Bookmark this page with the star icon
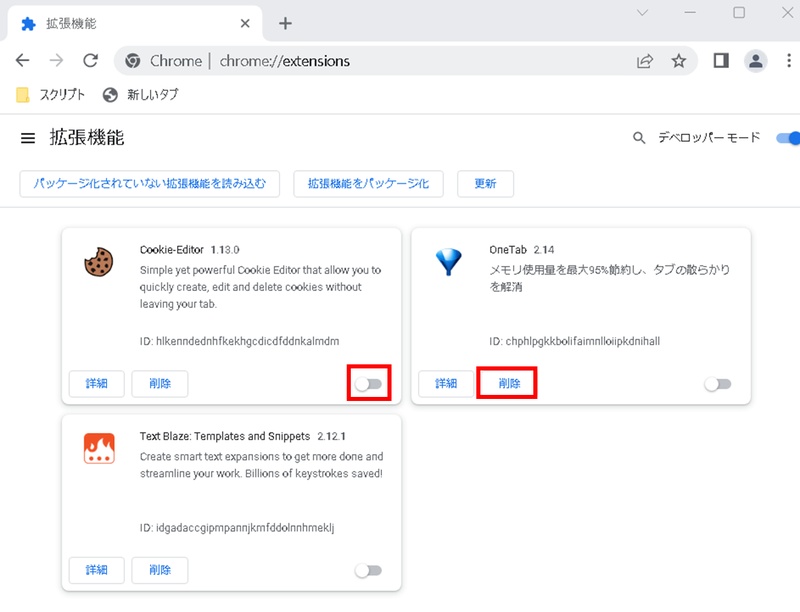The height and width of the screenshot is (612, 800). 679,60
